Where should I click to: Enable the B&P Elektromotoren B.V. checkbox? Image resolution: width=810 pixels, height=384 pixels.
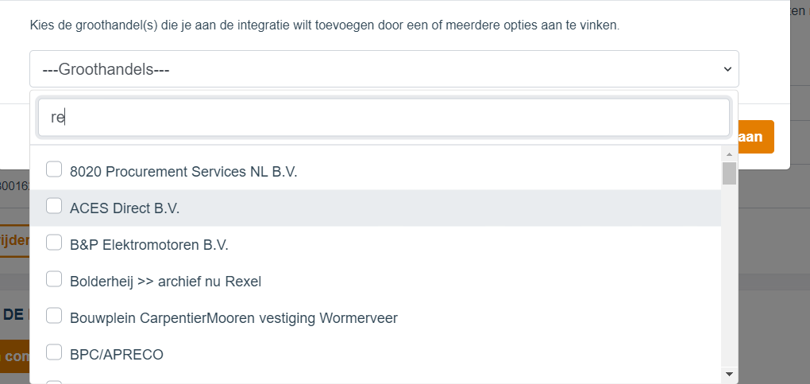(x=54, y=242)
